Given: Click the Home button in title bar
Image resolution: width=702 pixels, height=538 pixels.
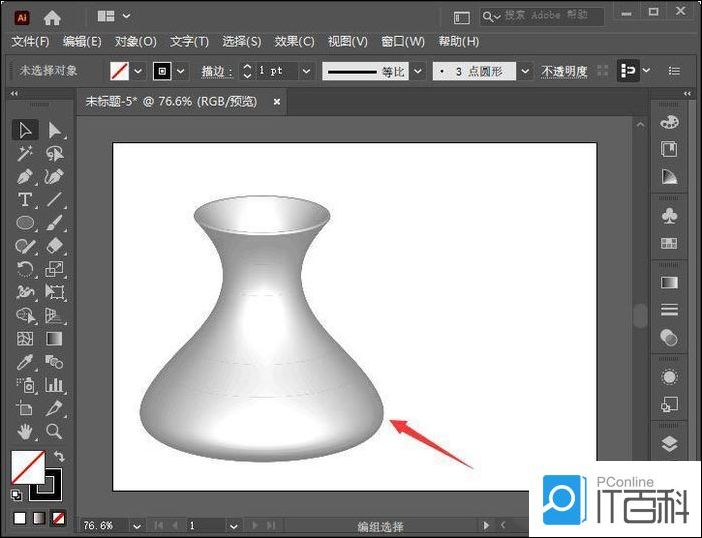Looking at the screenshot, I should pyautogui.click(x=52, y=17).
